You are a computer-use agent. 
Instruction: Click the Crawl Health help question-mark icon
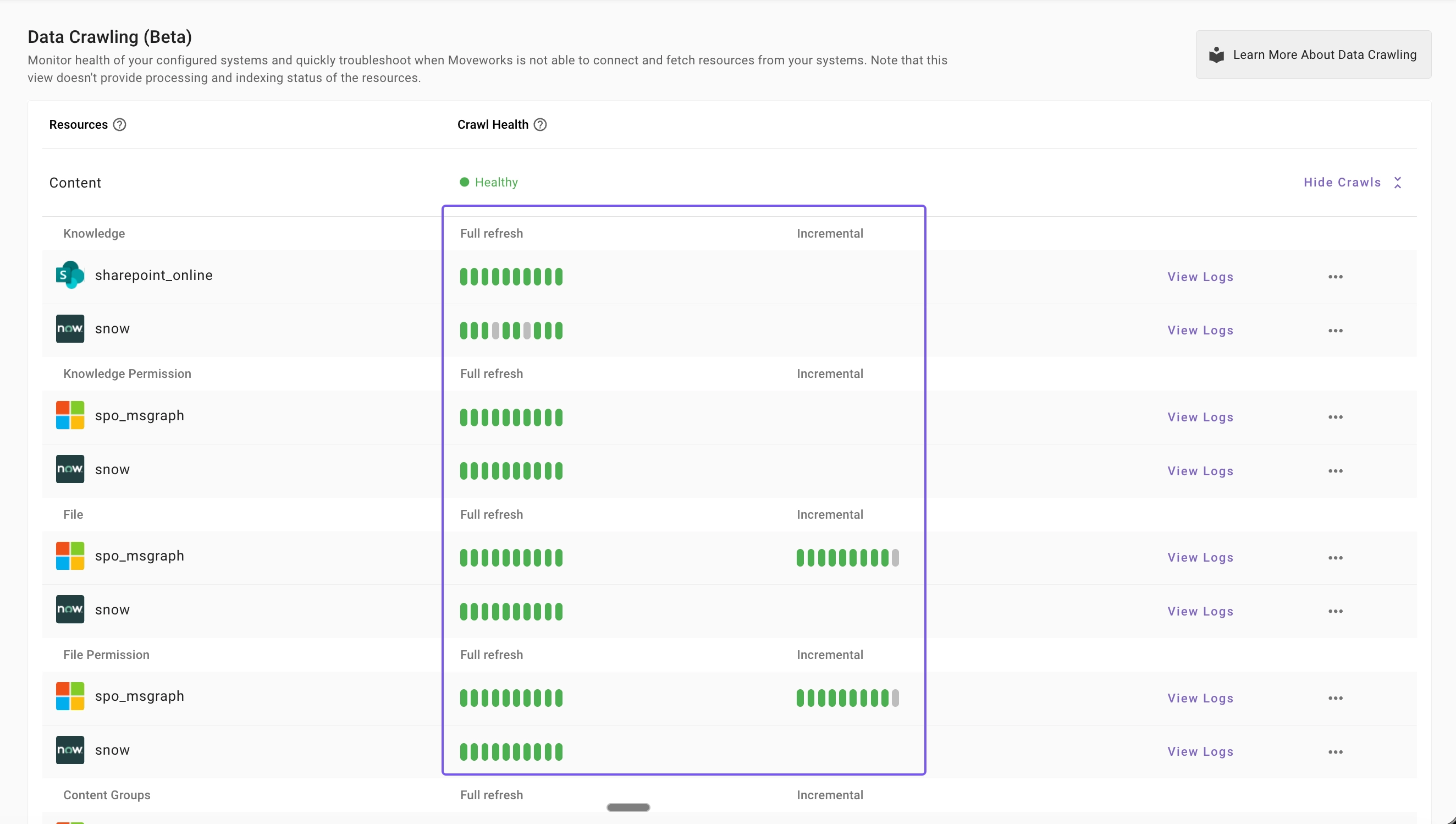coord(540,124)
